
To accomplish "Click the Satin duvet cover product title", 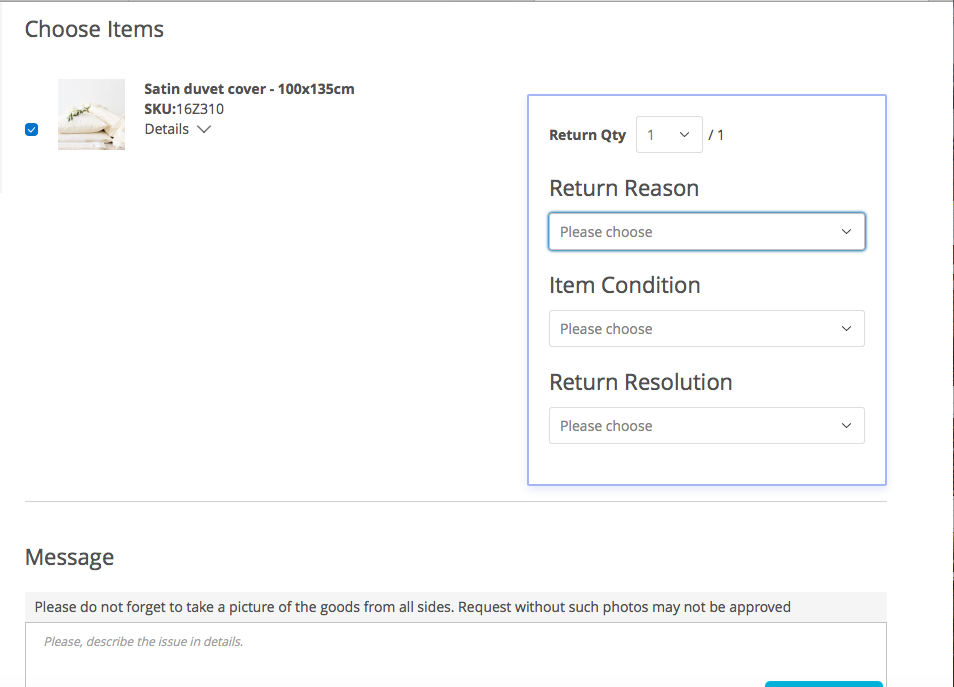I will click(x=249, y=89).
